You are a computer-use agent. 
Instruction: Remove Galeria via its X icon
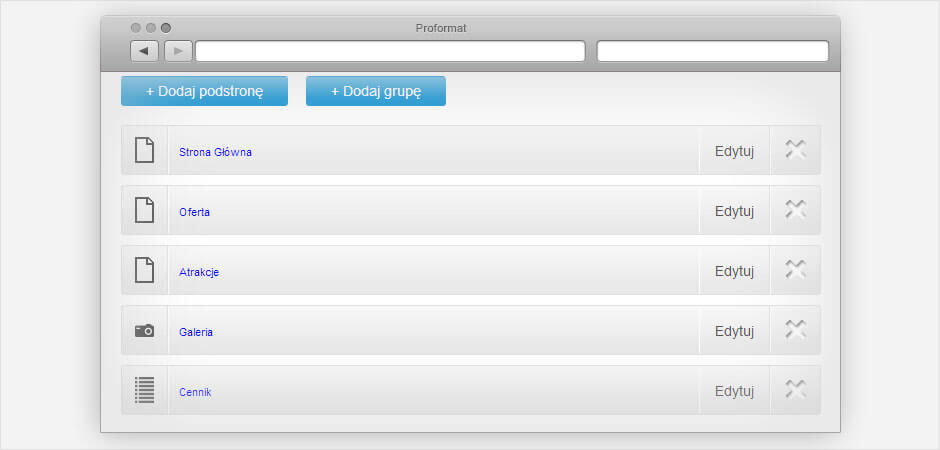(x=795, y=329)
